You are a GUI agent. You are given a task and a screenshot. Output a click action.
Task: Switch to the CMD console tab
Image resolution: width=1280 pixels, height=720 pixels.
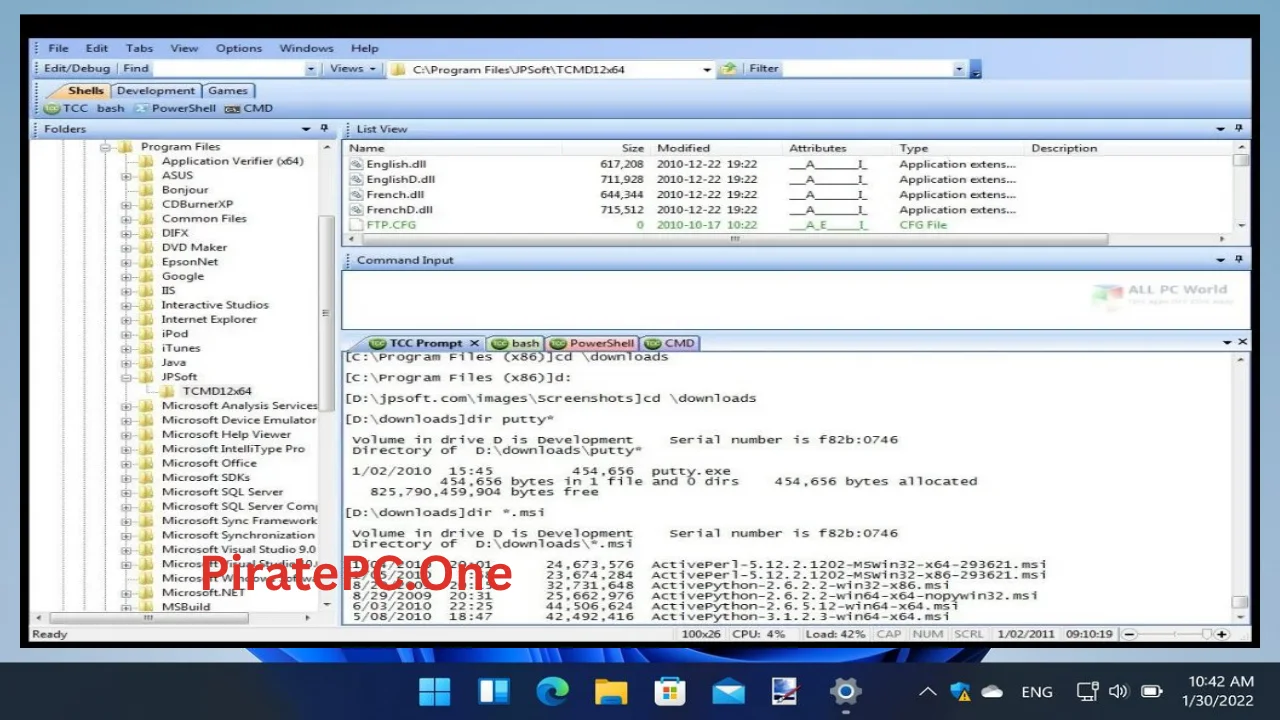click(x=670, y=343)
